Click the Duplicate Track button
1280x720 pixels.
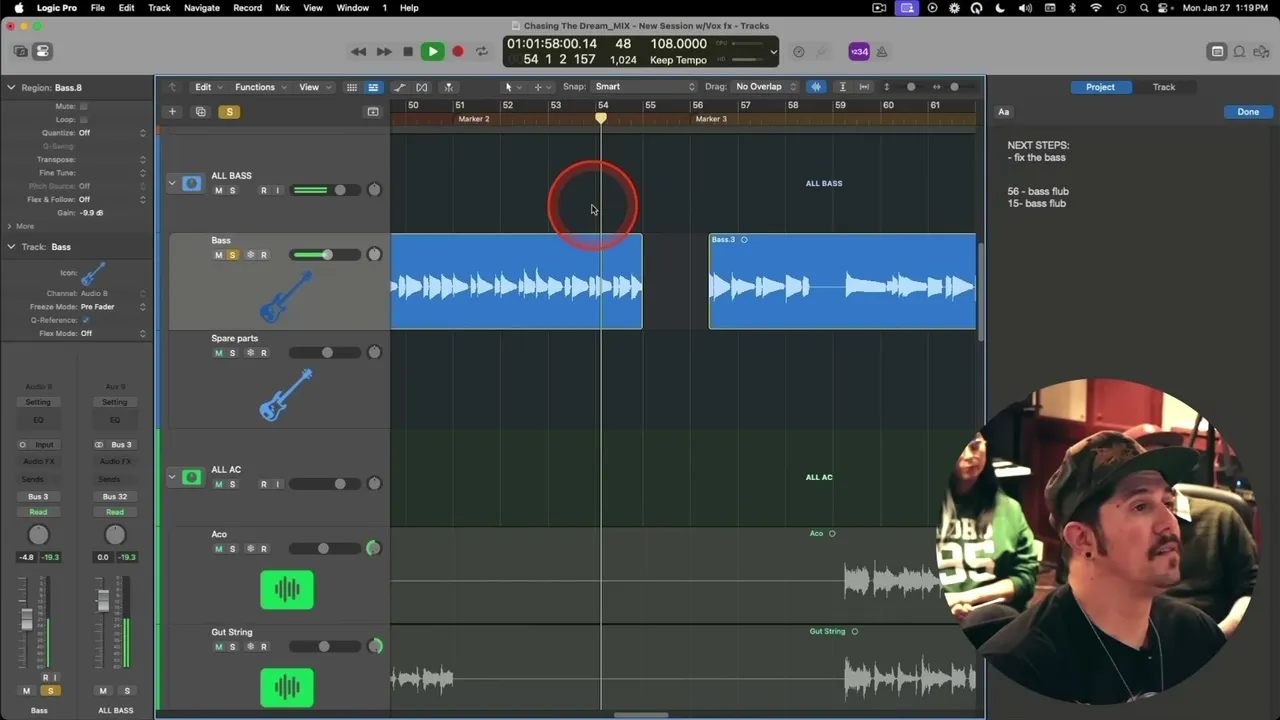pyautogui.click(x=200, y=112)
